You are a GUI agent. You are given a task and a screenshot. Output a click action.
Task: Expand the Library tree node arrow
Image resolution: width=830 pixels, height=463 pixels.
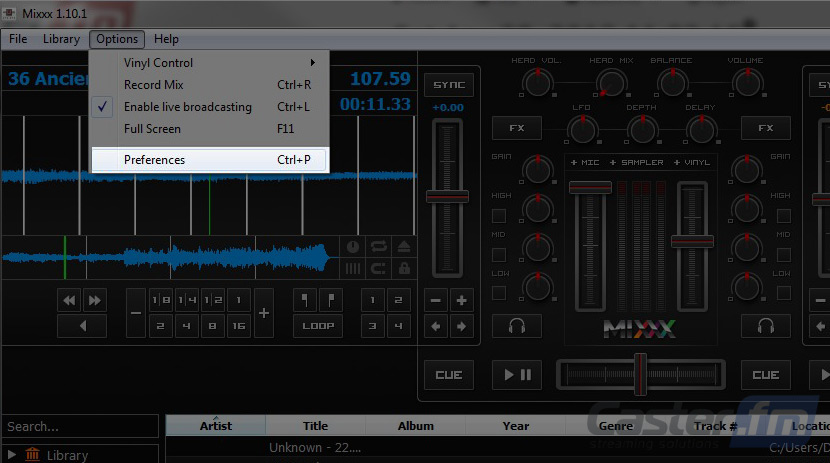click(11, 455)
